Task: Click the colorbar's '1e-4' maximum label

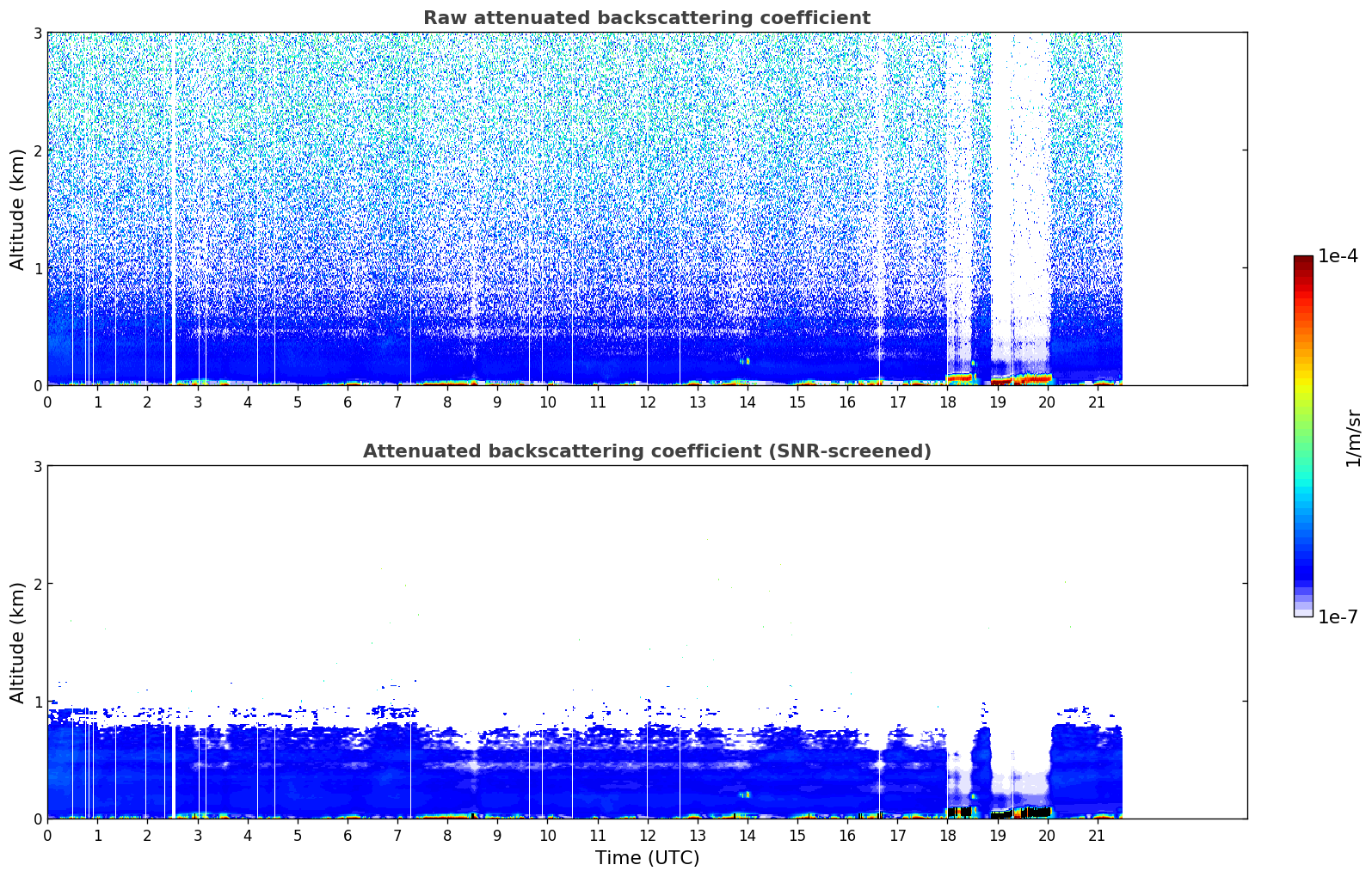Action: [x=1338, y=256]
